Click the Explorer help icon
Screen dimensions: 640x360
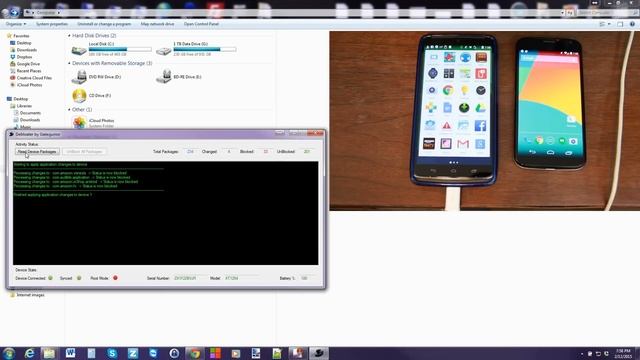point(632,24)
